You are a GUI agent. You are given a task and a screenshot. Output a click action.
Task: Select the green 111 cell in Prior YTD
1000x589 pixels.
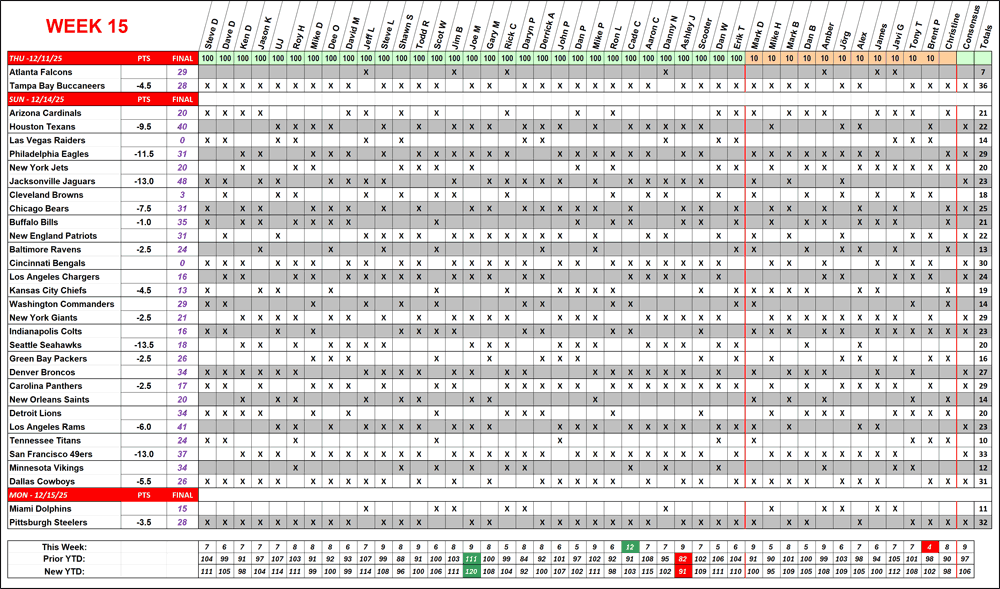pos(471,559)
